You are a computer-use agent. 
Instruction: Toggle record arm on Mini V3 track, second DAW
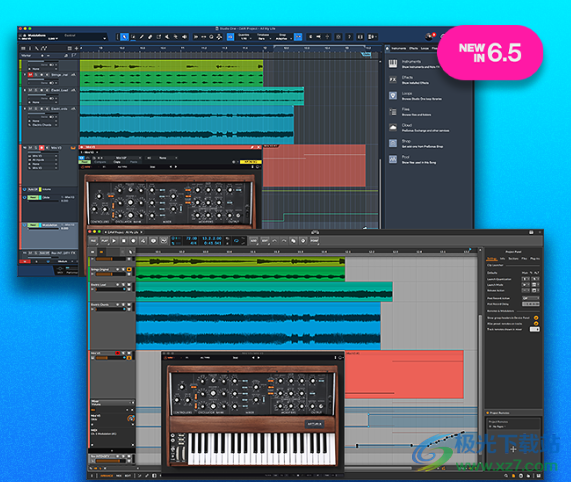pos(118,353)
